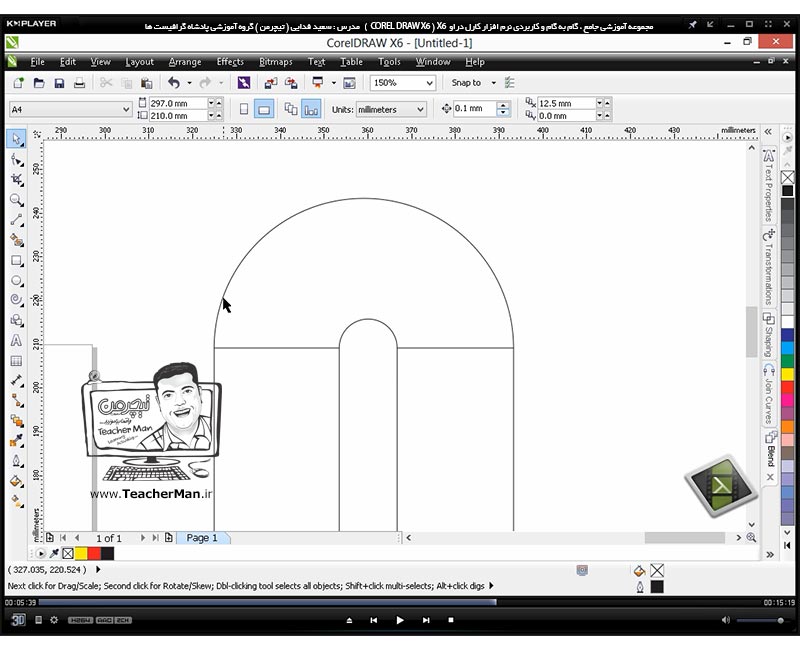Select the Spiral tool
800x650 pixels.
point(16,300)
